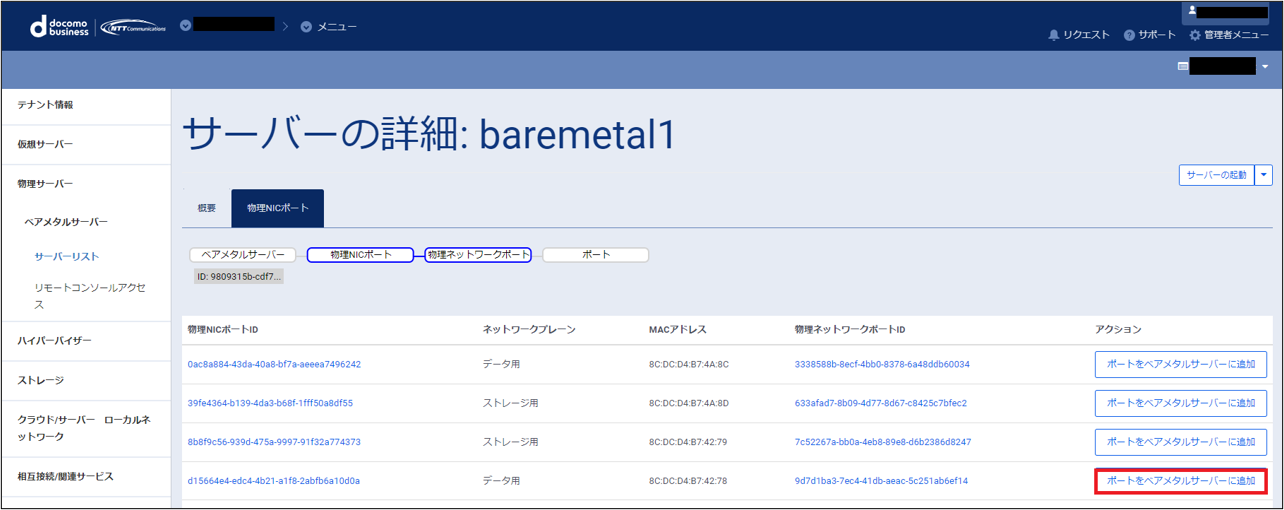This screenshot has width=1284, height=510.
Task: Open network port 3338588b-8ecf-4bb0-8378-6a48ddb60034
Action: point(882,365)
